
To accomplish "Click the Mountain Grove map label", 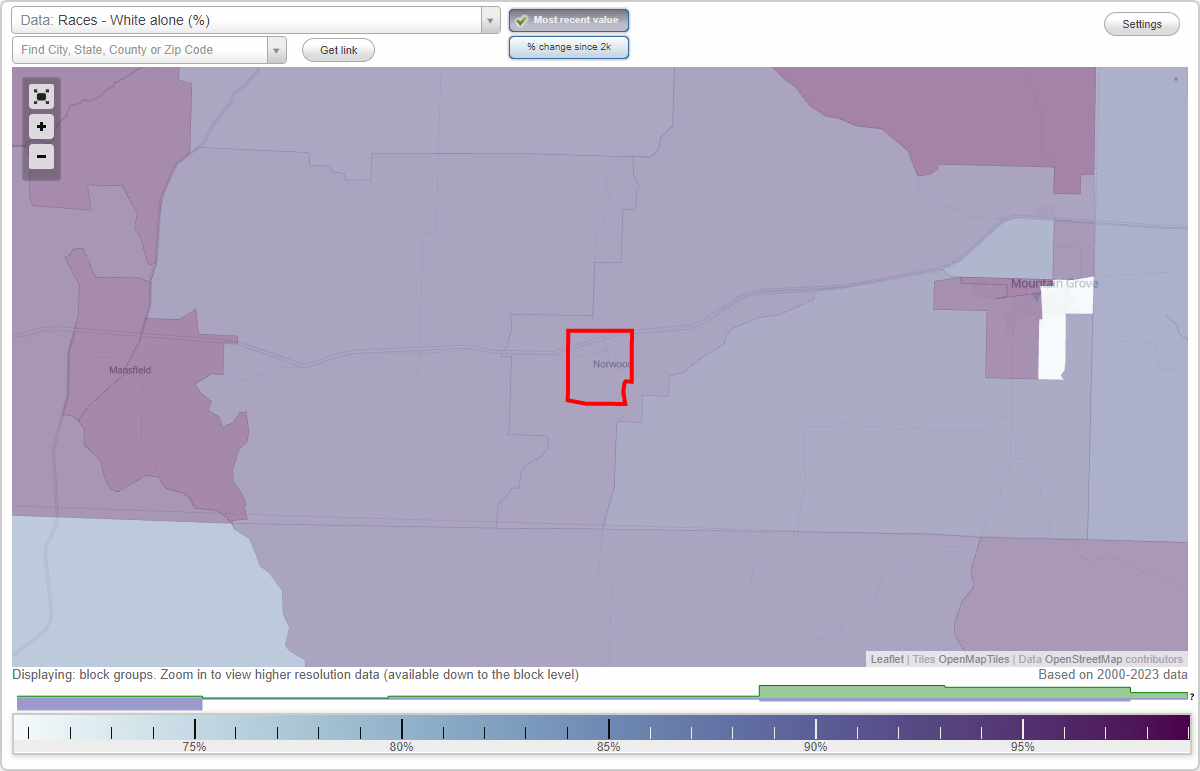I will (1053, 283).
